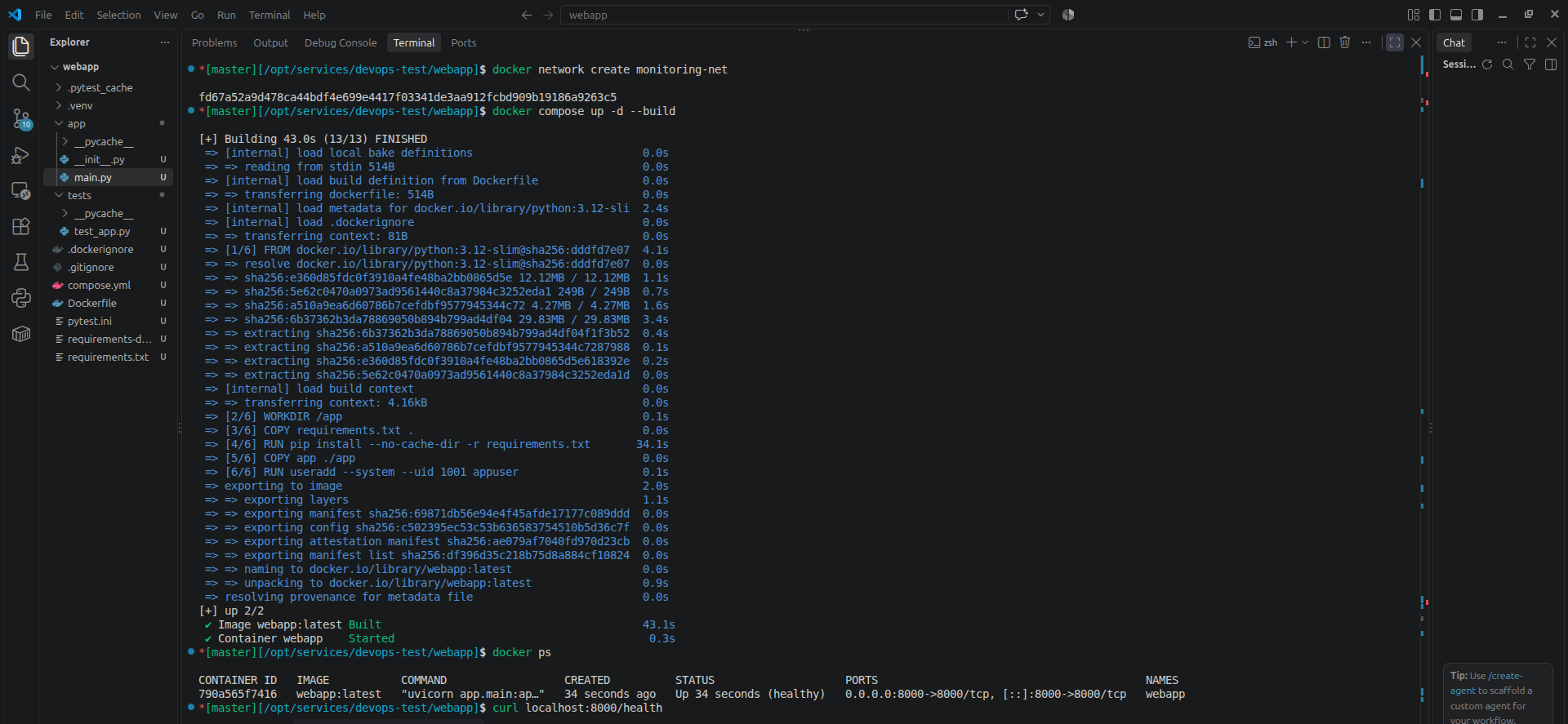Open the Containers view in activity bar
The height and width of the screenshot is (724, 1568).
[x=21, y=334]
